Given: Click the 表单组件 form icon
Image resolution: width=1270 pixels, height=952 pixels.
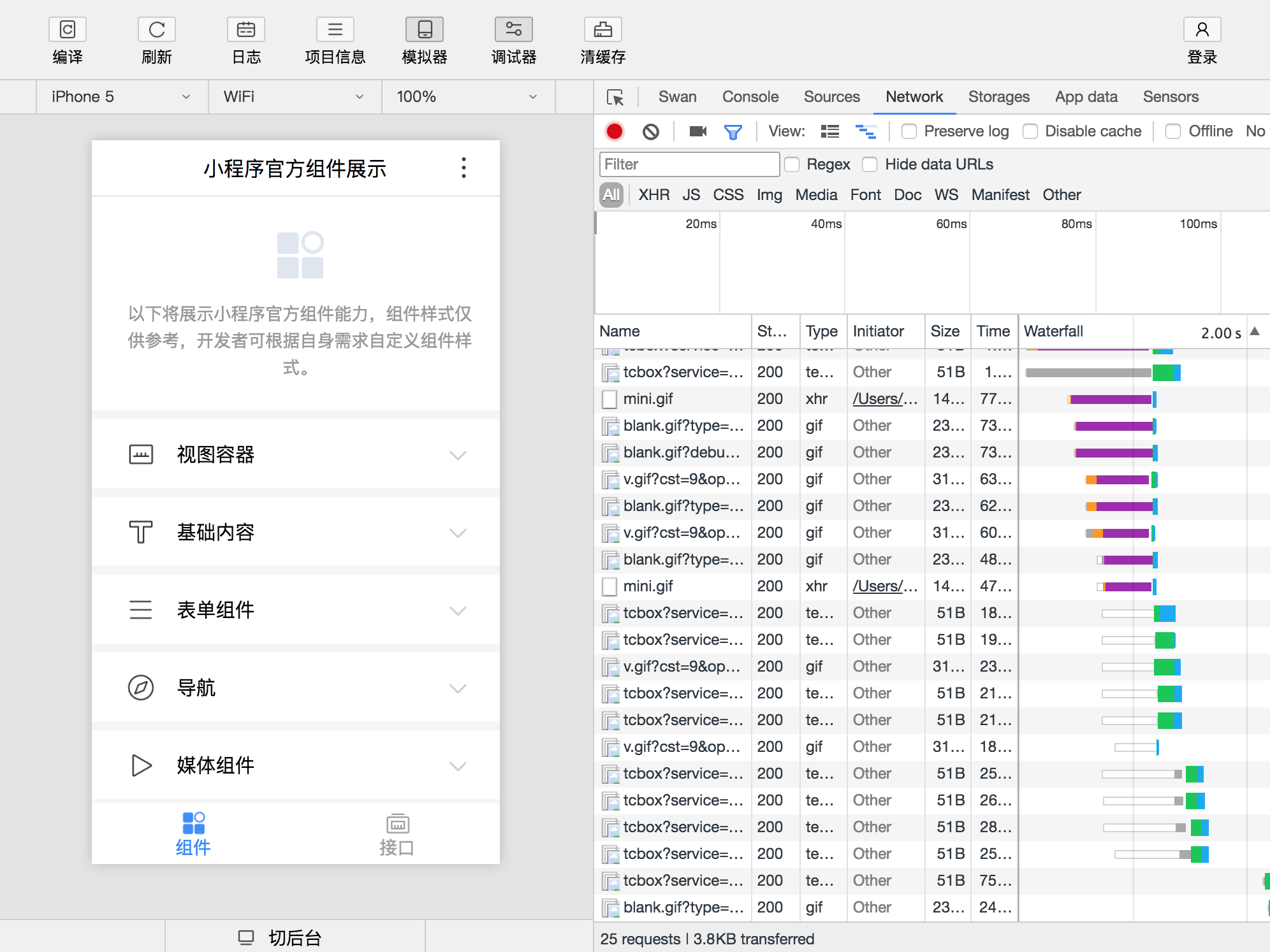Looking at the screenshot, I should [141, 610].
